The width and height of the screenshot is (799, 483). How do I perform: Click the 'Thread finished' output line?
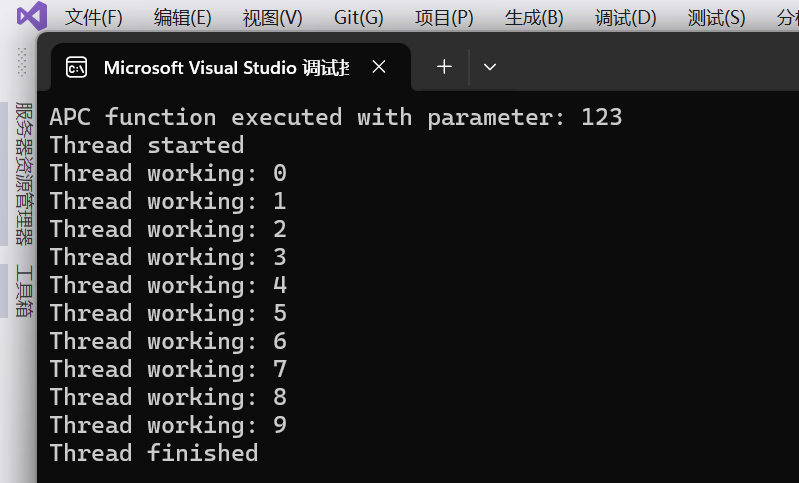coord(154,453)
